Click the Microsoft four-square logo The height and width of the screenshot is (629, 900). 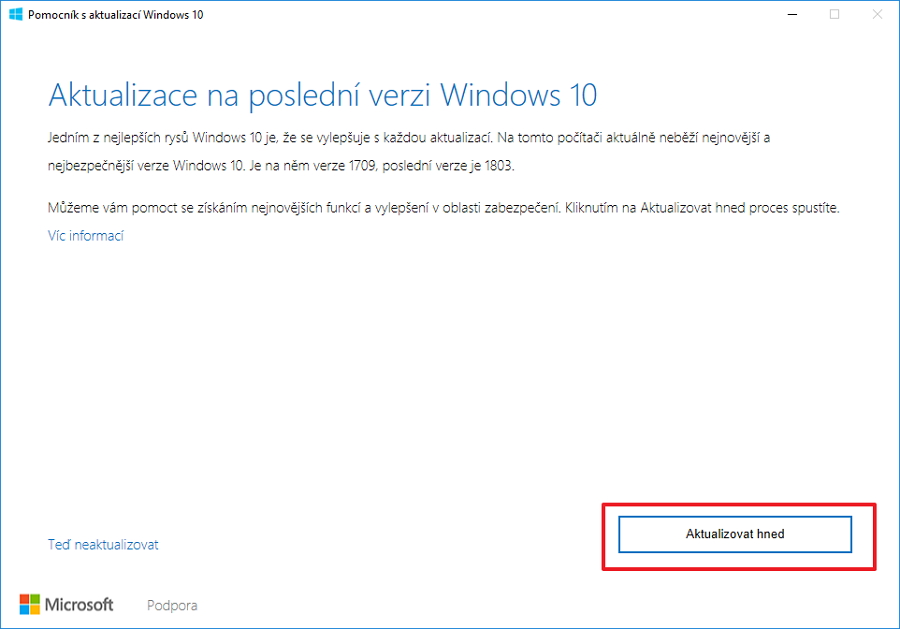(31, 604)
